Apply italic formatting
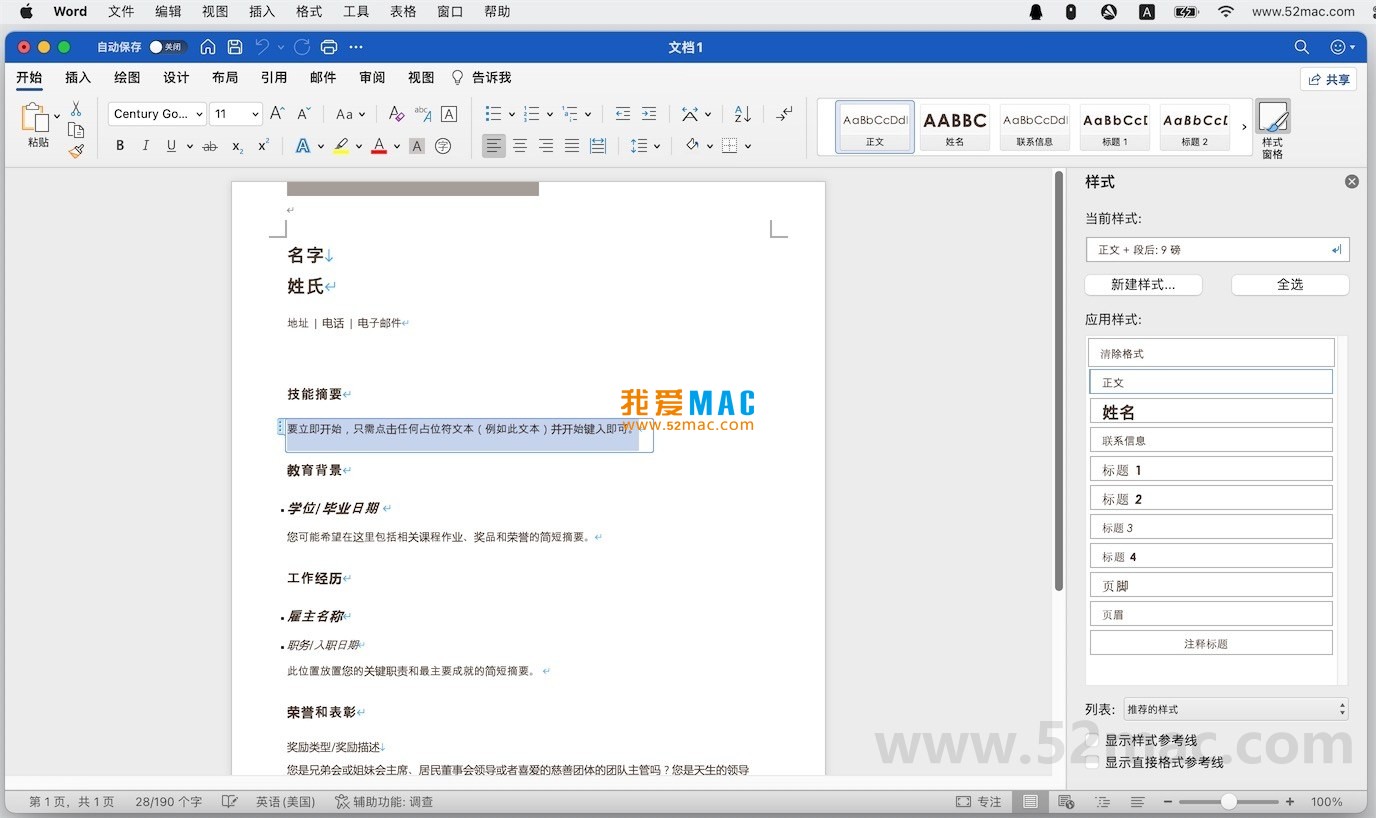The width and height of the screenshot is (1376, 818). 146,146
